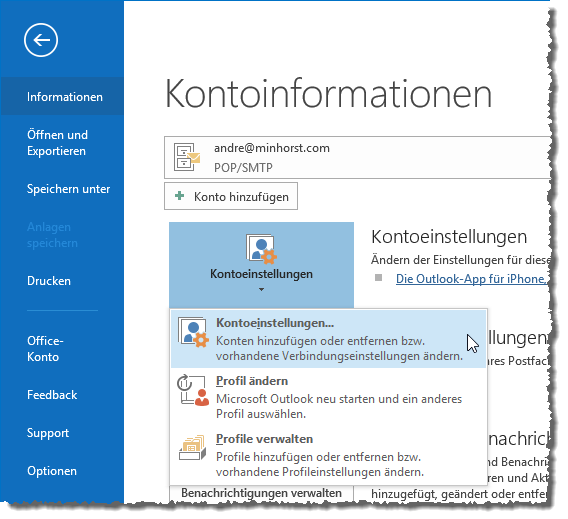
Task: Click the Profil ändern icon
Action: pos(193,390)
